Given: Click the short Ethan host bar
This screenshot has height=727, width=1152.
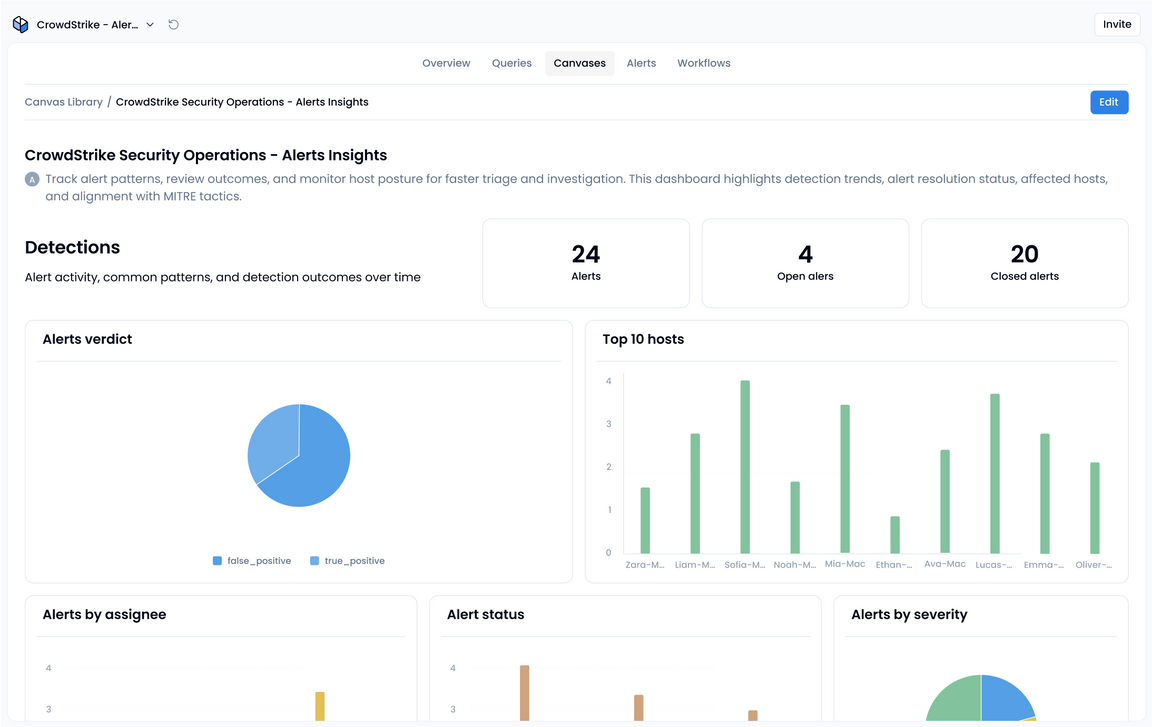Looking at the screenshot, I should 895,535.
